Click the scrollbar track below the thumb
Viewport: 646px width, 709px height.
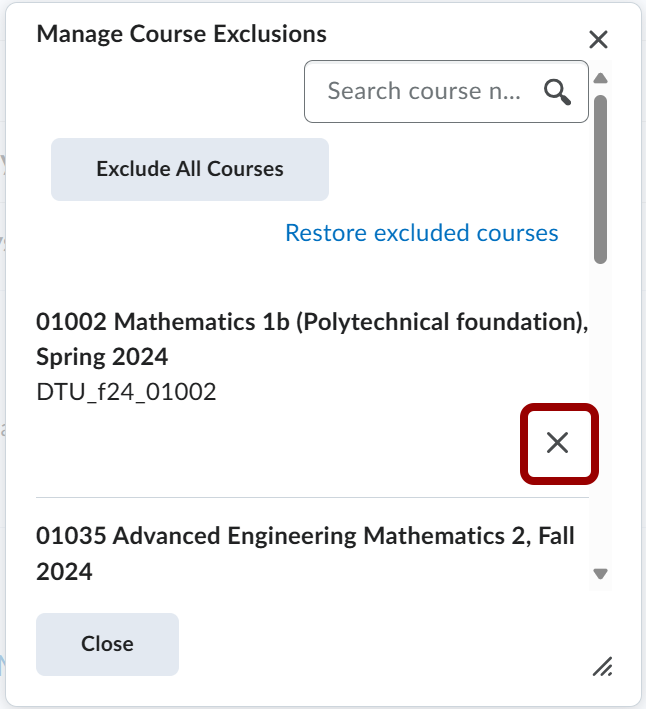[x=600, y=420]
